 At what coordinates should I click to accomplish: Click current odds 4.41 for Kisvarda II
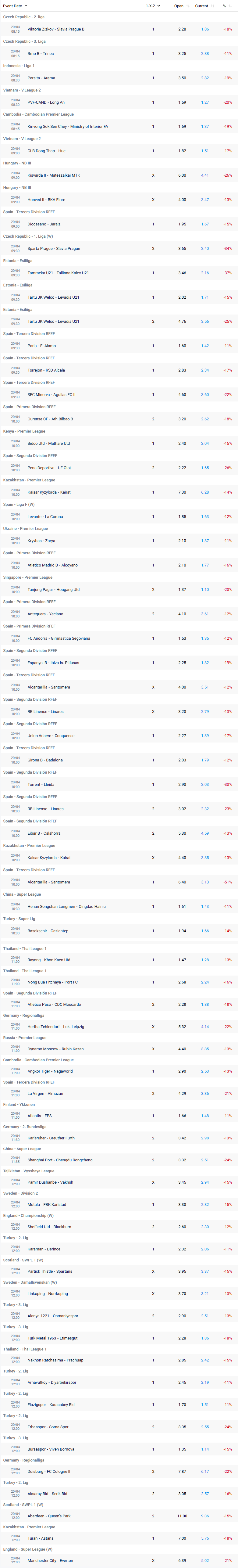[x=204, y=175]
